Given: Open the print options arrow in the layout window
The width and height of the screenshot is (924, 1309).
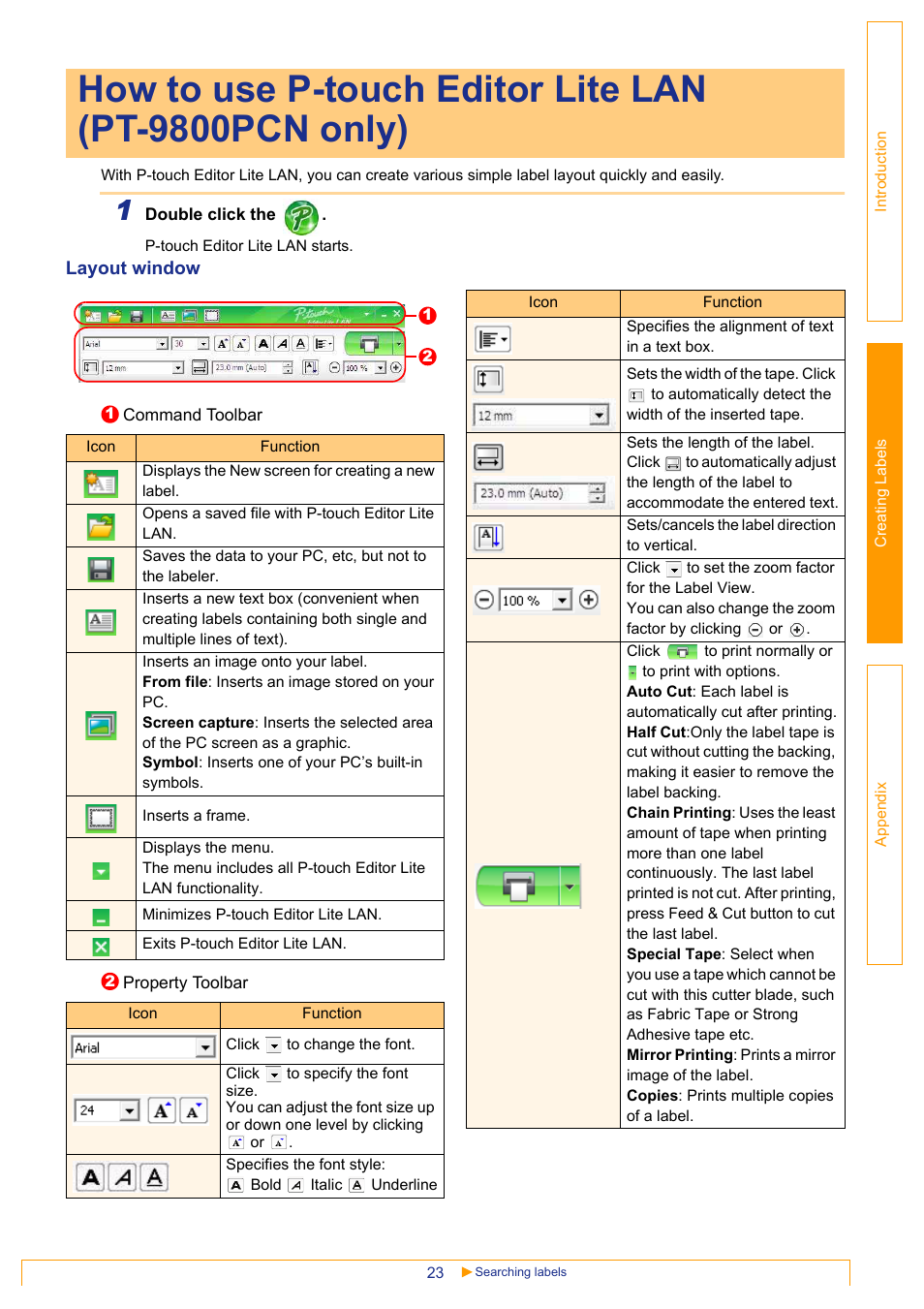Looking at the screenshot, I should (398, 343).
